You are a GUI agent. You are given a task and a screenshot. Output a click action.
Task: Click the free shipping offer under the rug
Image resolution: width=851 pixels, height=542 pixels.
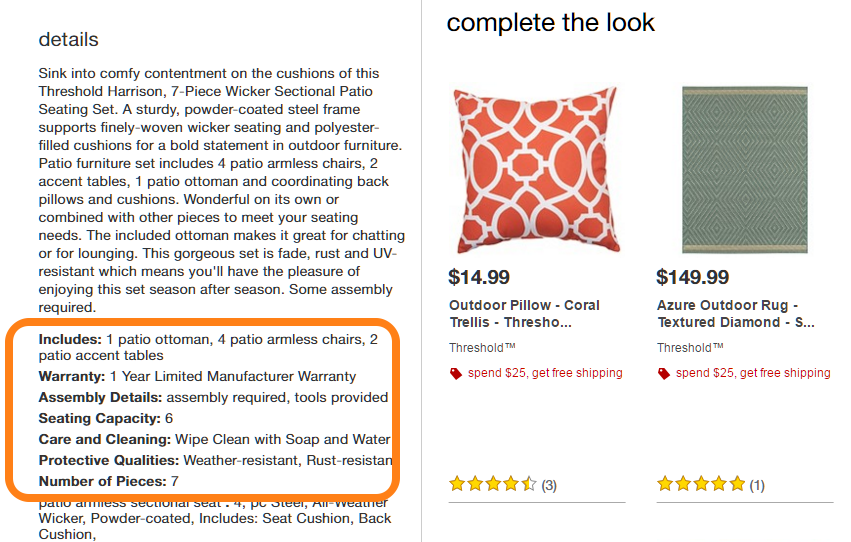[x=752, y=373]
